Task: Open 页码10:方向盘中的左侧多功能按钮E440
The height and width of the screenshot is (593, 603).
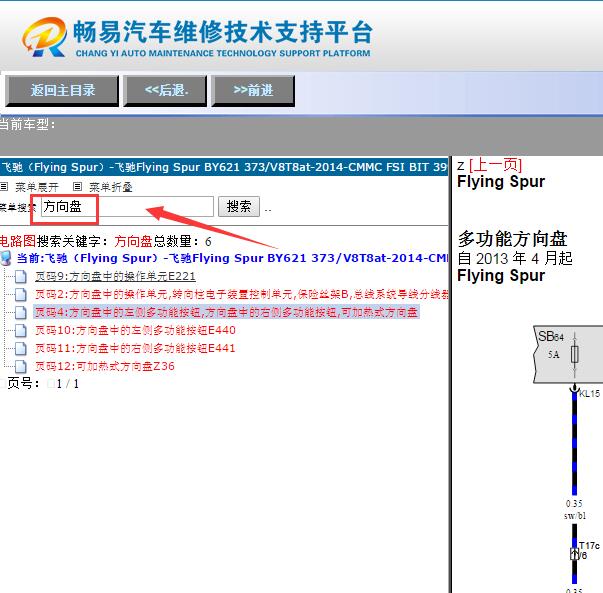Action: [x=135, y=330]
